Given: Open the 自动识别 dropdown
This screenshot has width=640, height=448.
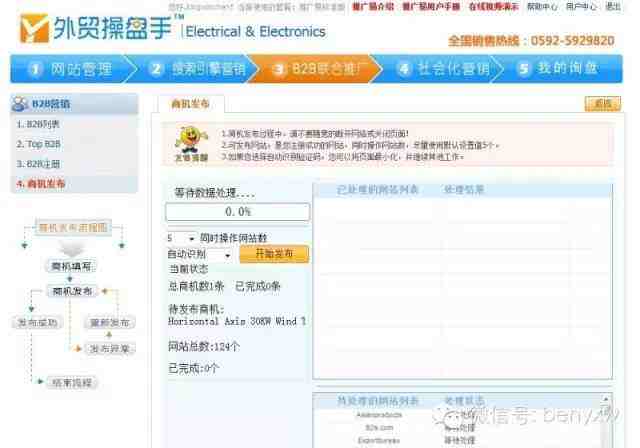Looking at the screenshot, I should pyautogui.click(x=199, y=255).
